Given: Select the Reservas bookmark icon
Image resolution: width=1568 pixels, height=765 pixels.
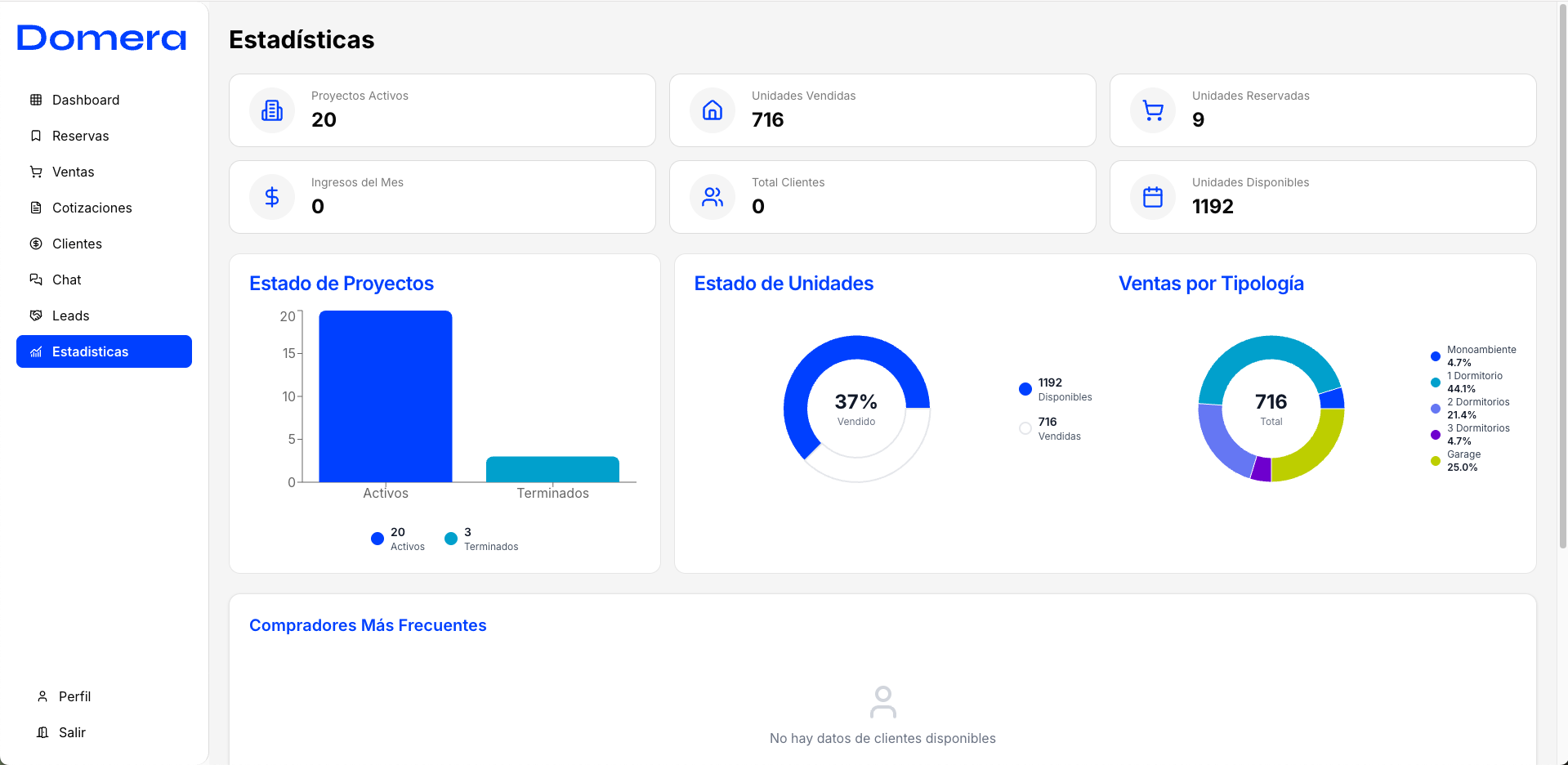Looking at the screenshot, I should tap(34, 136).
